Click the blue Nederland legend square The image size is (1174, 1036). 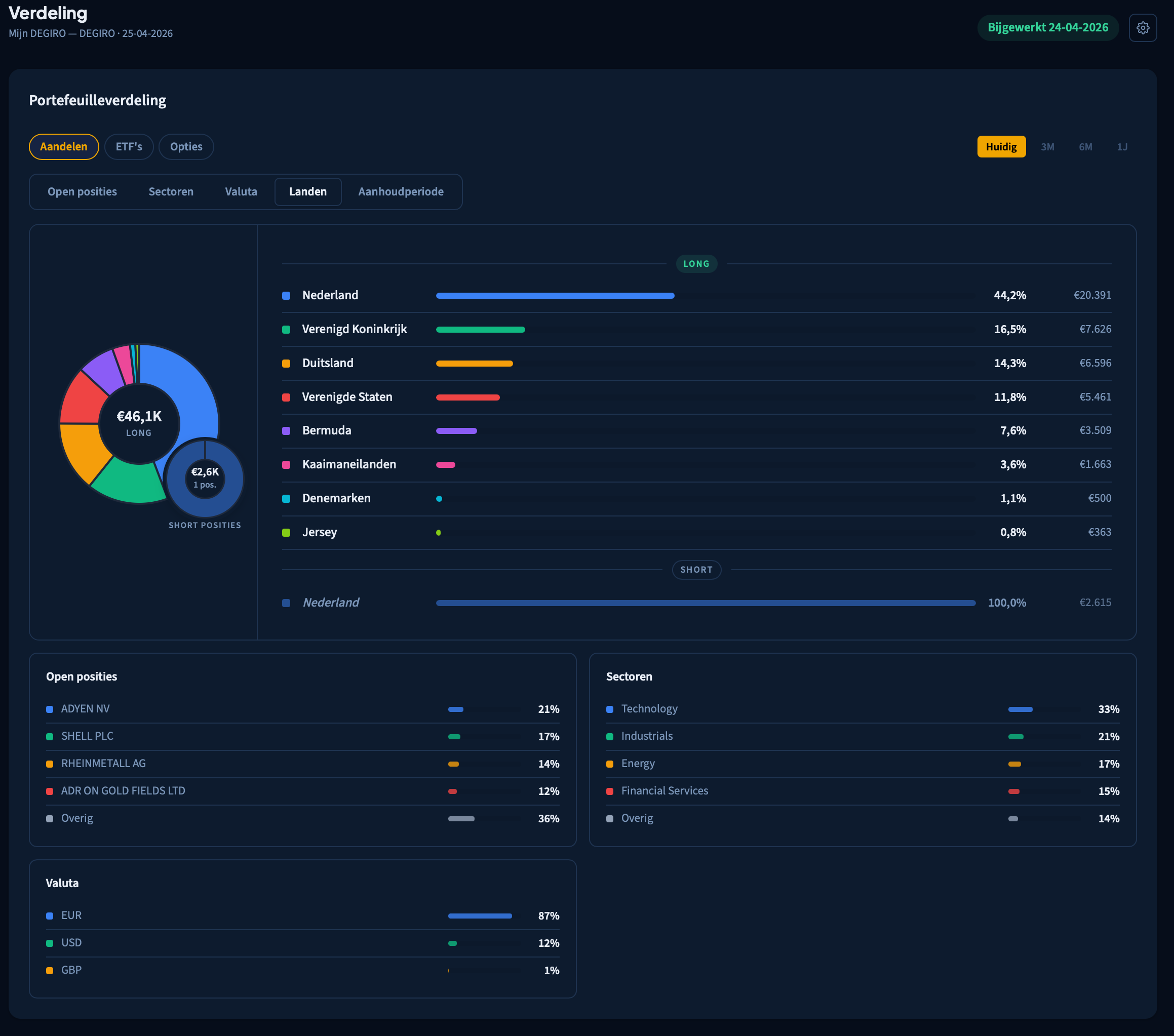coord(286,296)
